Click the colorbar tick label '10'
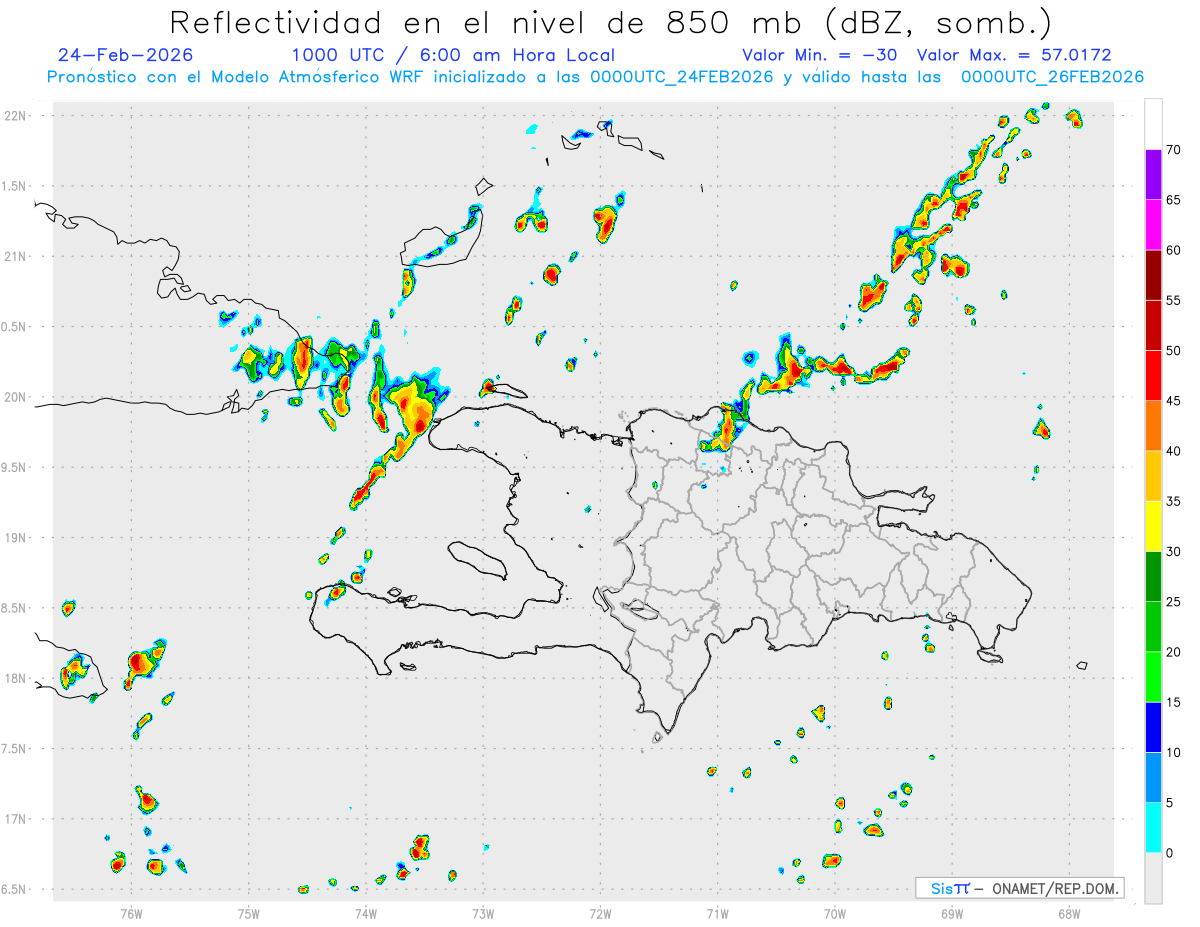 click(x=1173, y=752)
